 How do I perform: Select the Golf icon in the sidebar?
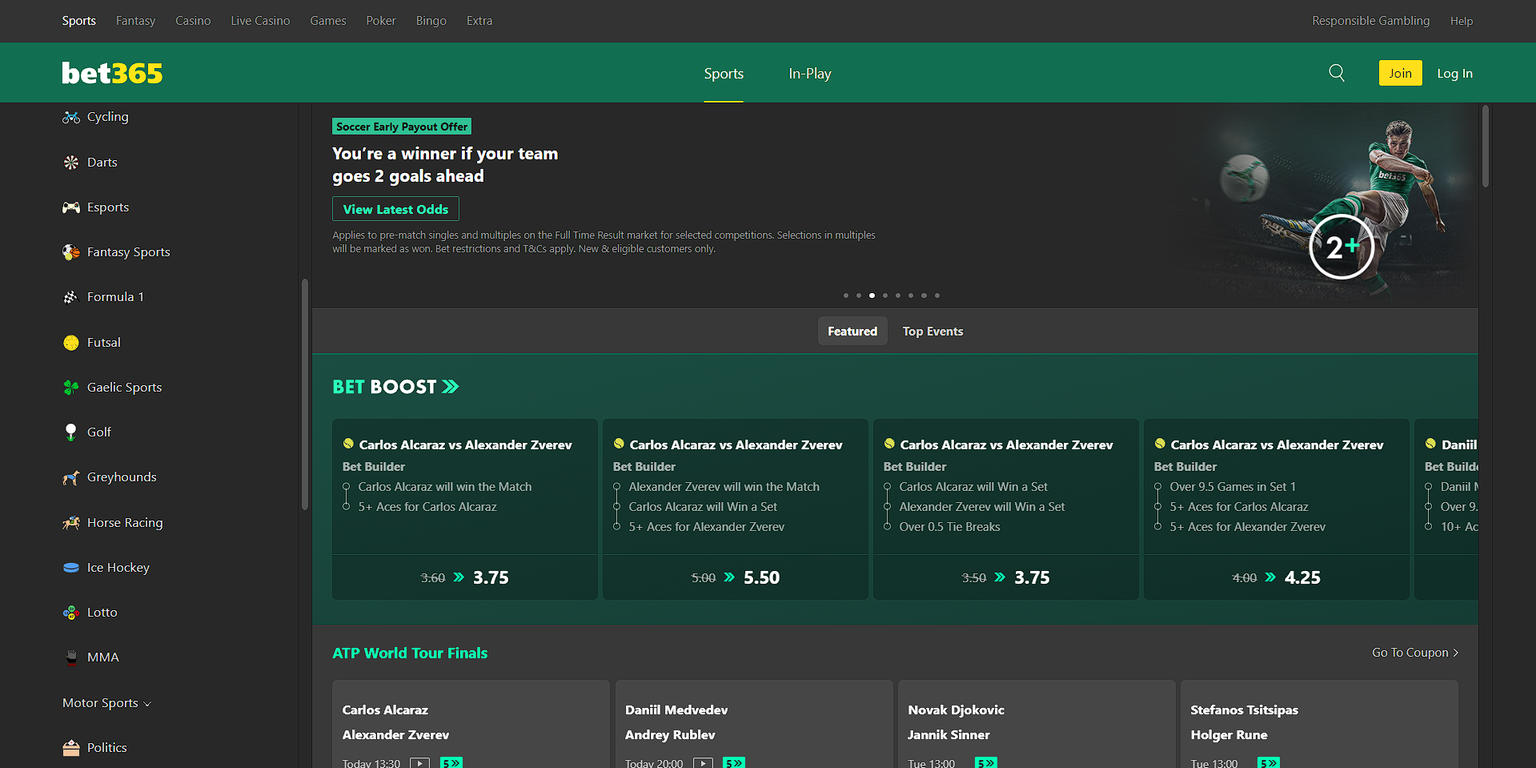pos(70,431)
